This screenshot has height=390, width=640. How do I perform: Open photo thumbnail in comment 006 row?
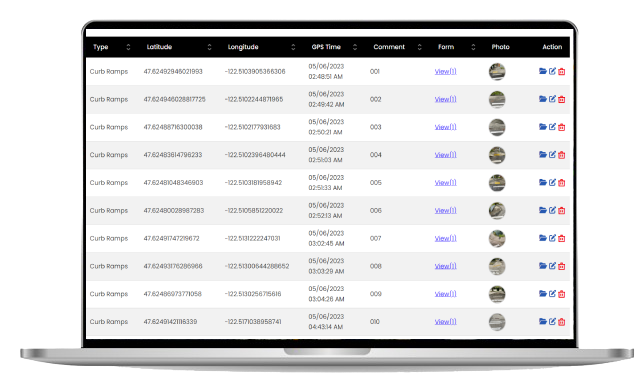[497, 211]
